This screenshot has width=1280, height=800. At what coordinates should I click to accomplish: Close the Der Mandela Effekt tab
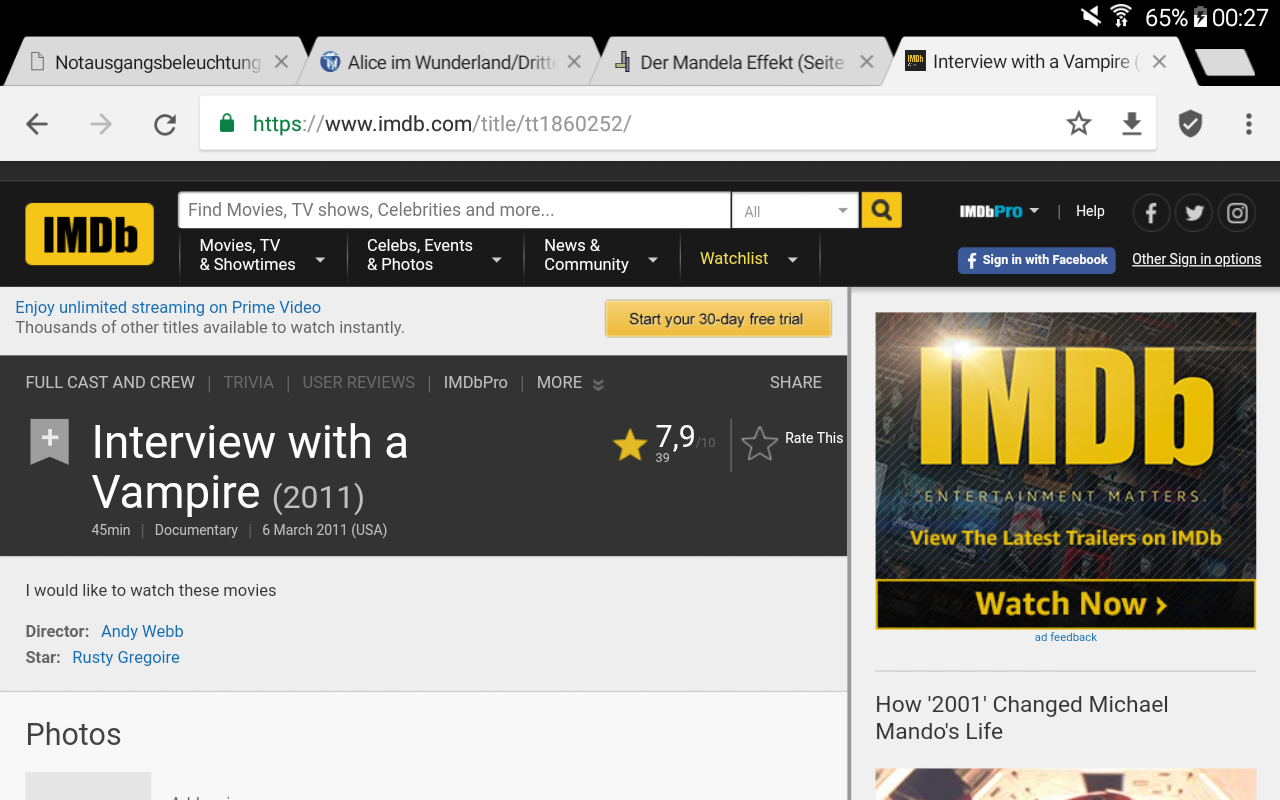tap(867, 62)
